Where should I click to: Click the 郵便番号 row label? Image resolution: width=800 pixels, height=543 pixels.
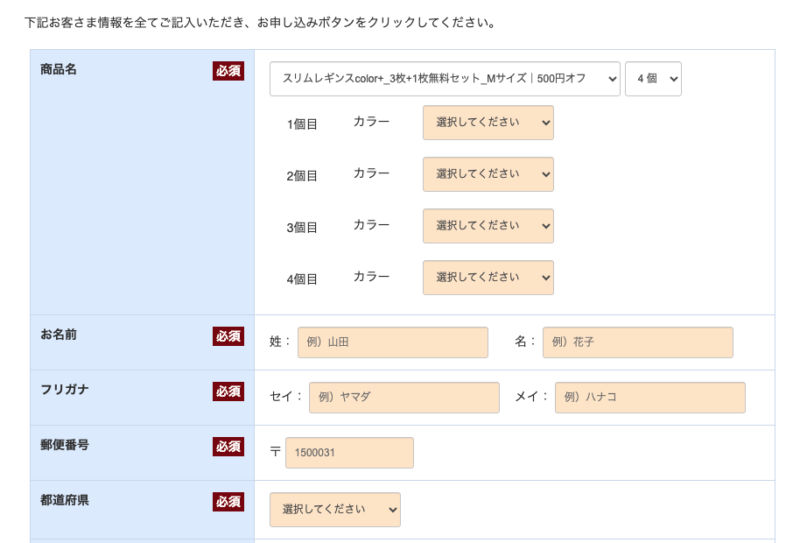[x=65, y=445]
